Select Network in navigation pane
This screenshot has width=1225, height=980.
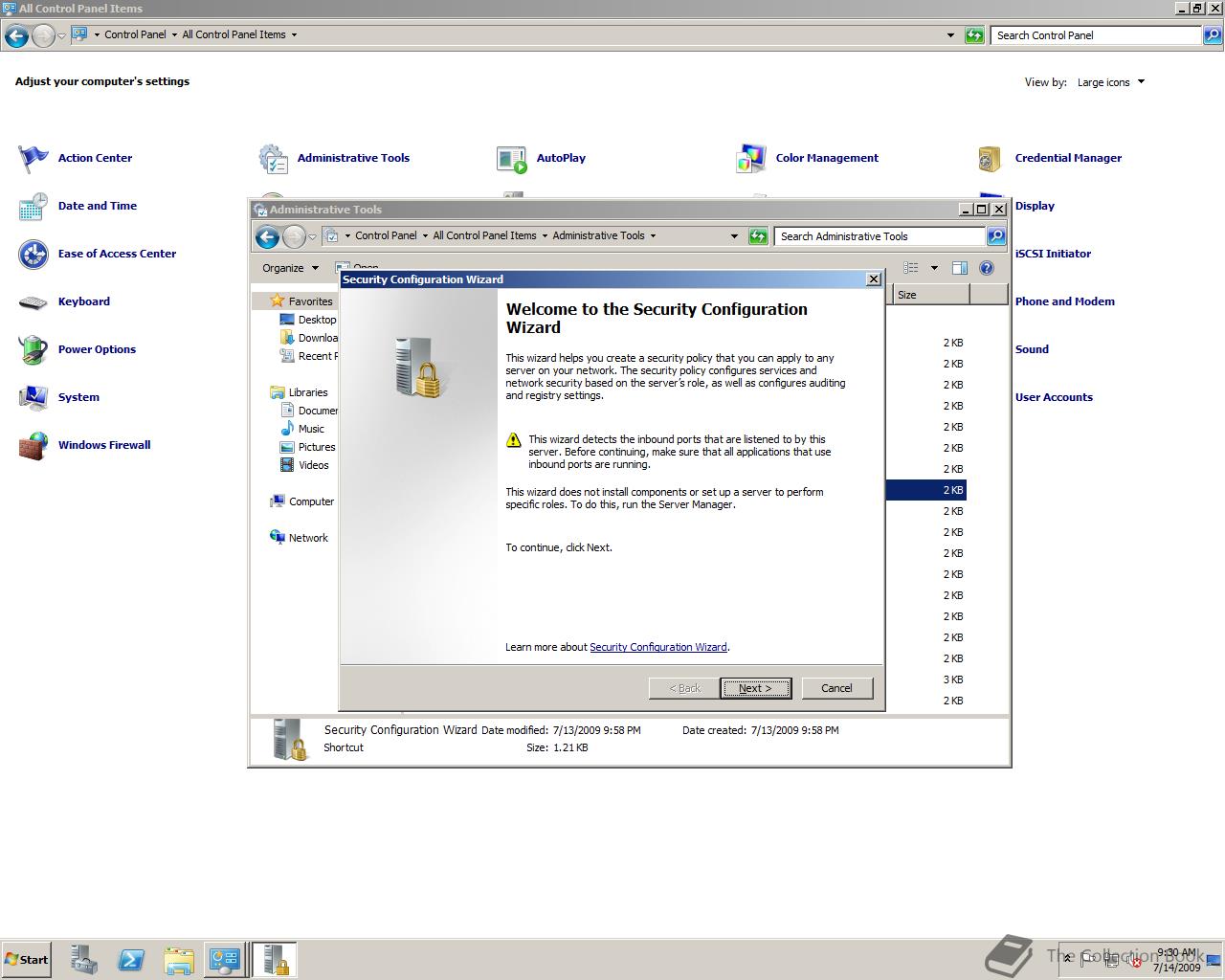pyautogui.click(x=308, y=538)
